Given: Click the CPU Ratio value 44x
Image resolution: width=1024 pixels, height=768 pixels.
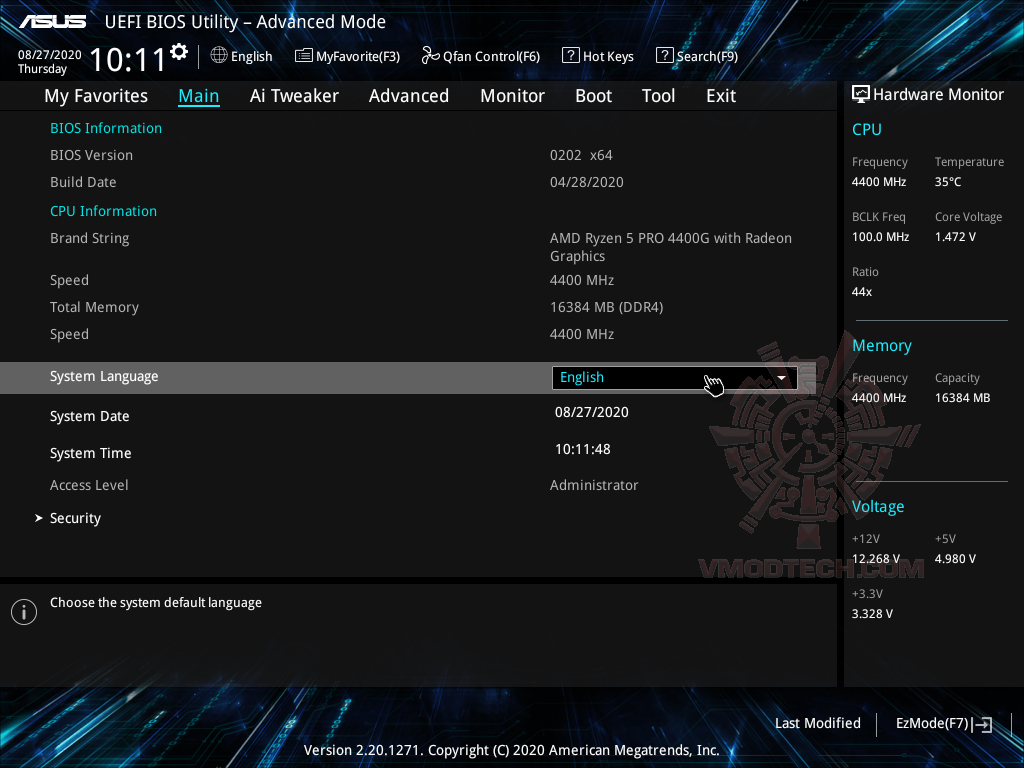Looking at the screenshot, I should 861,291.
